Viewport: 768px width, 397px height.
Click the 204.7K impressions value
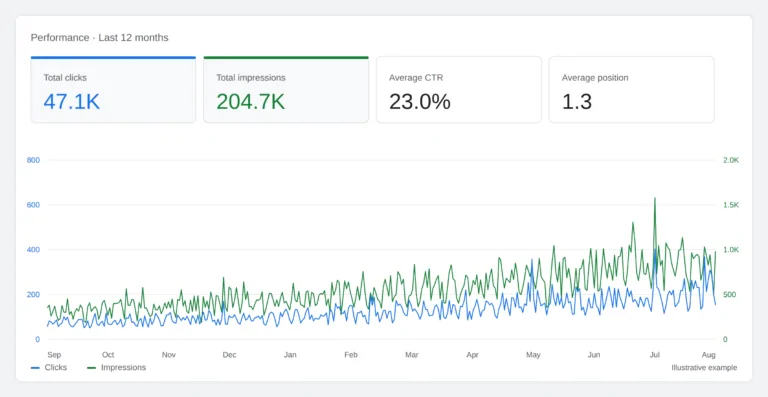(250, 102)
